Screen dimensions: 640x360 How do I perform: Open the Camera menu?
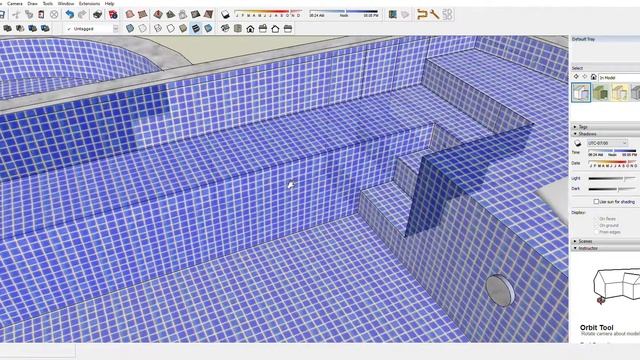(x=15, y=3)
